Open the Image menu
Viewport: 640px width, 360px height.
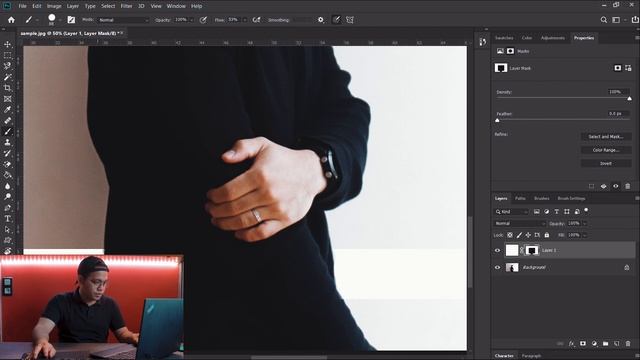point(54,6)
